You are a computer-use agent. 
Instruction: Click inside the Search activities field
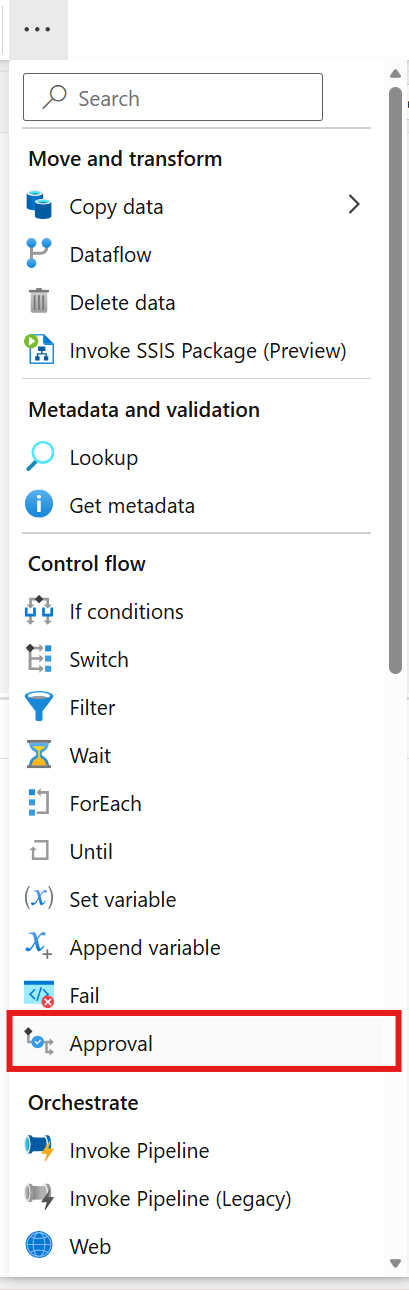tap(173, 98)
